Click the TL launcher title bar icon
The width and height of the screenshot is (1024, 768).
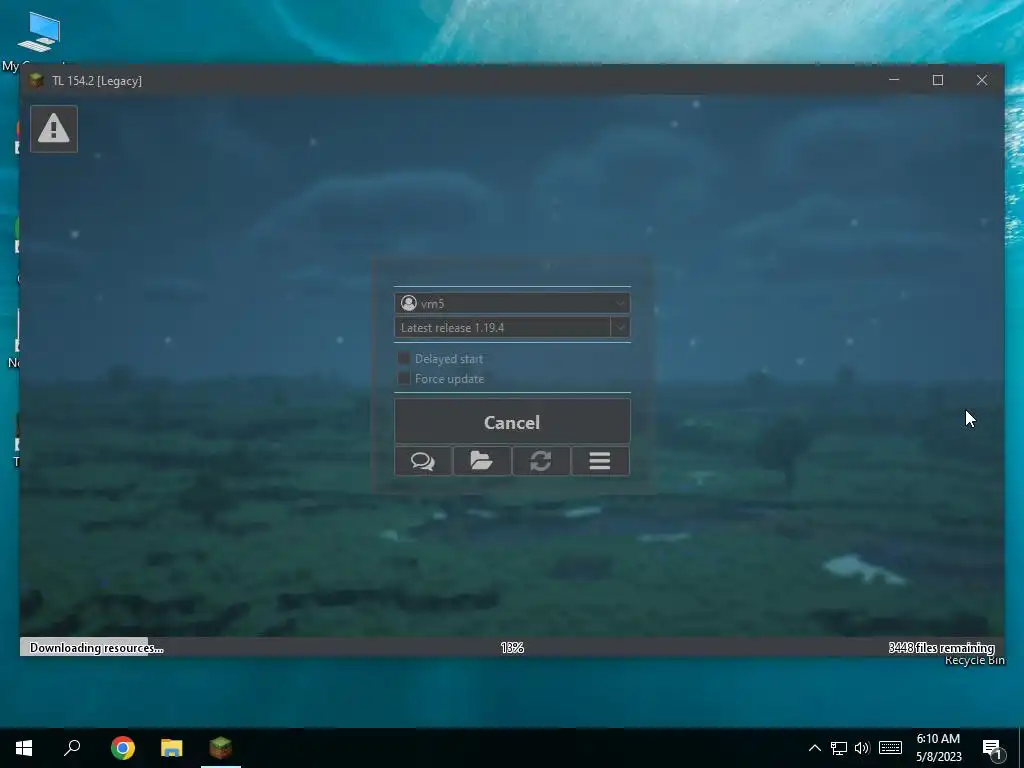[37, 80]
